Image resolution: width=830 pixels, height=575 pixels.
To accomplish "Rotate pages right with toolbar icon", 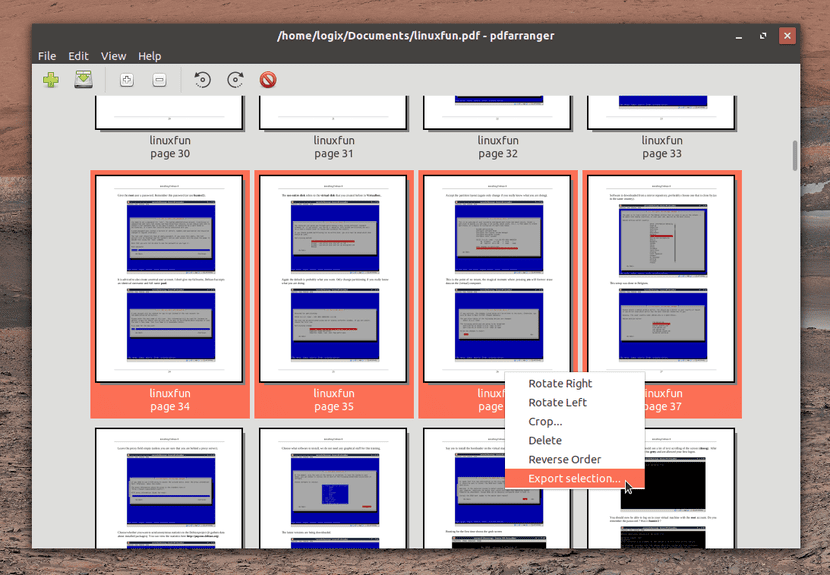I will [x=235, y=80].
